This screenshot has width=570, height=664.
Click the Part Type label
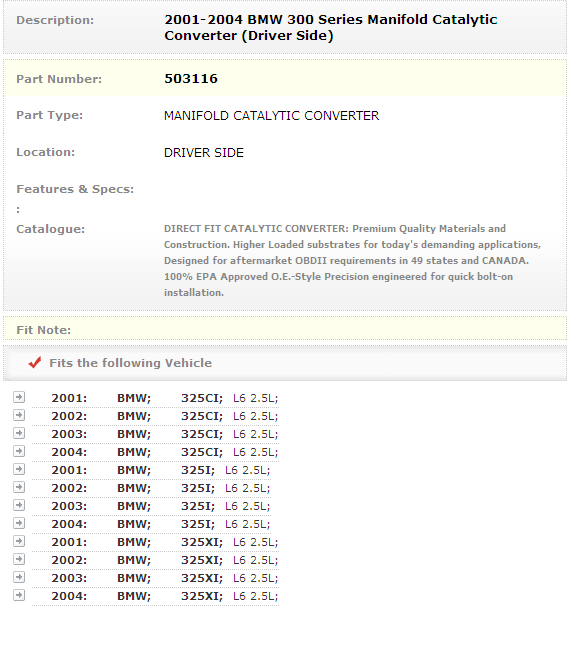pos(50,115)
